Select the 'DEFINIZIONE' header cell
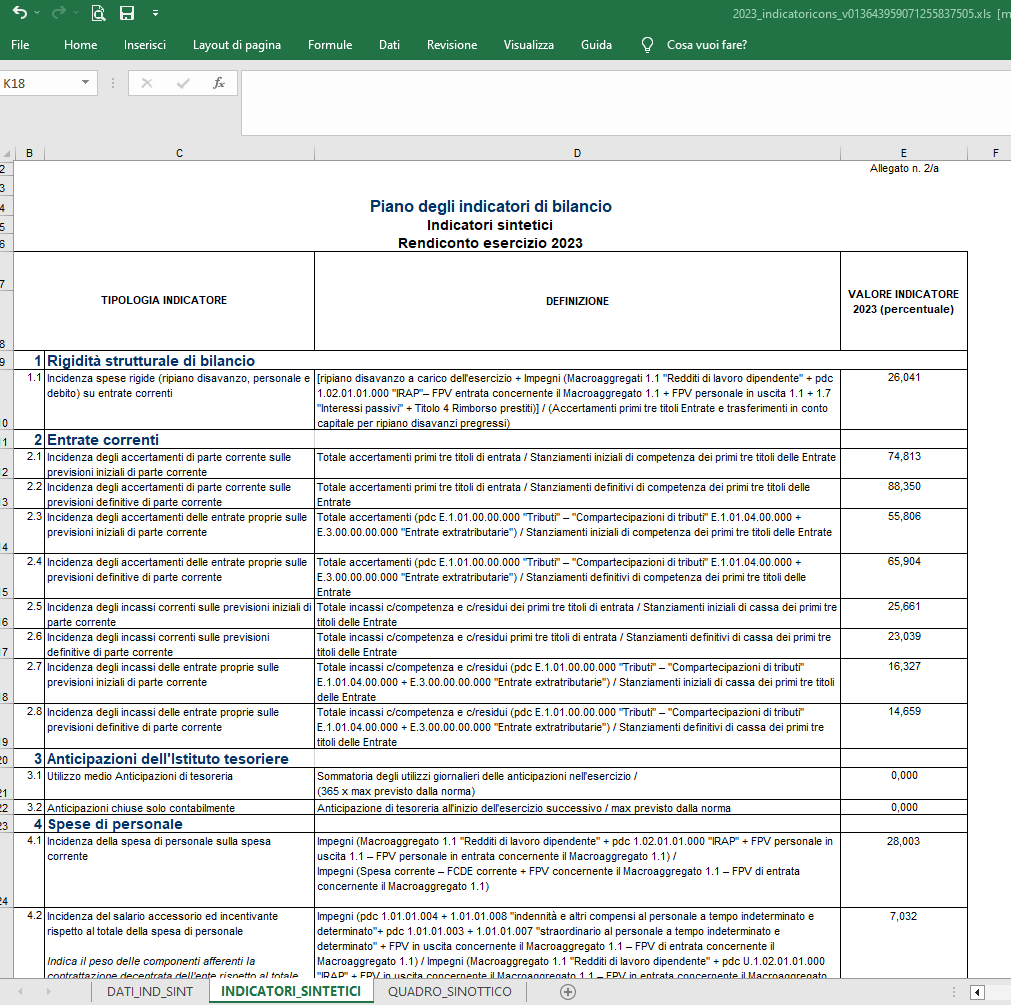 tap(577, 301)
